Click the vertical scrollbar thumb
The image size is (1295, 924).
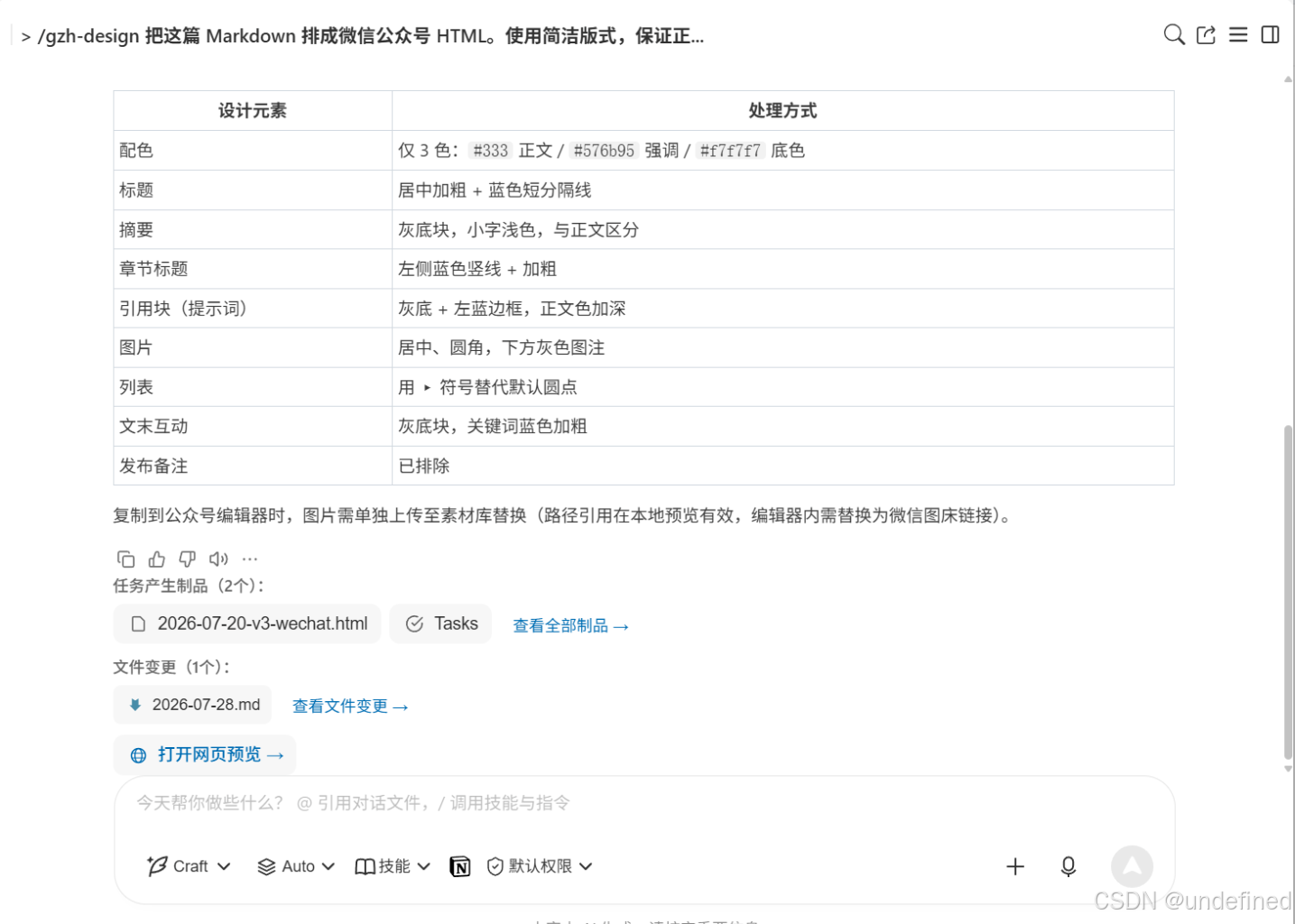pos(1288,592)
